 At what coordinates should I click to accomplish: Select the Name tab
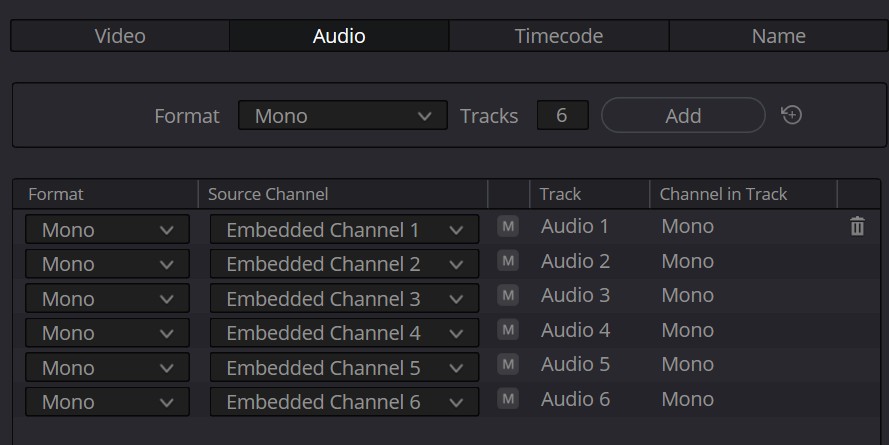coord(778,36)
